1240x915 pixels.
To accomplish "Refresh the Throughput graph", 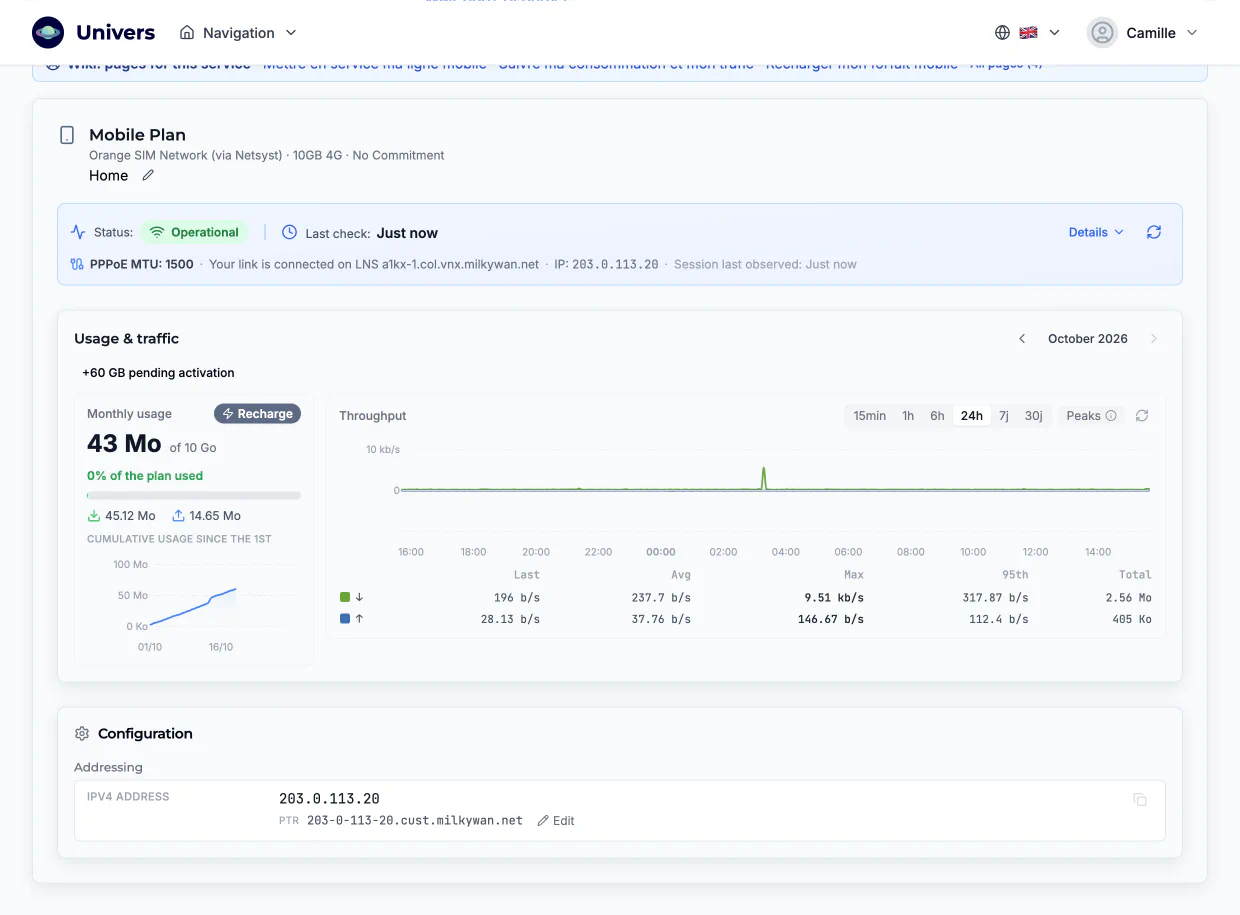I will point(1142,416).
